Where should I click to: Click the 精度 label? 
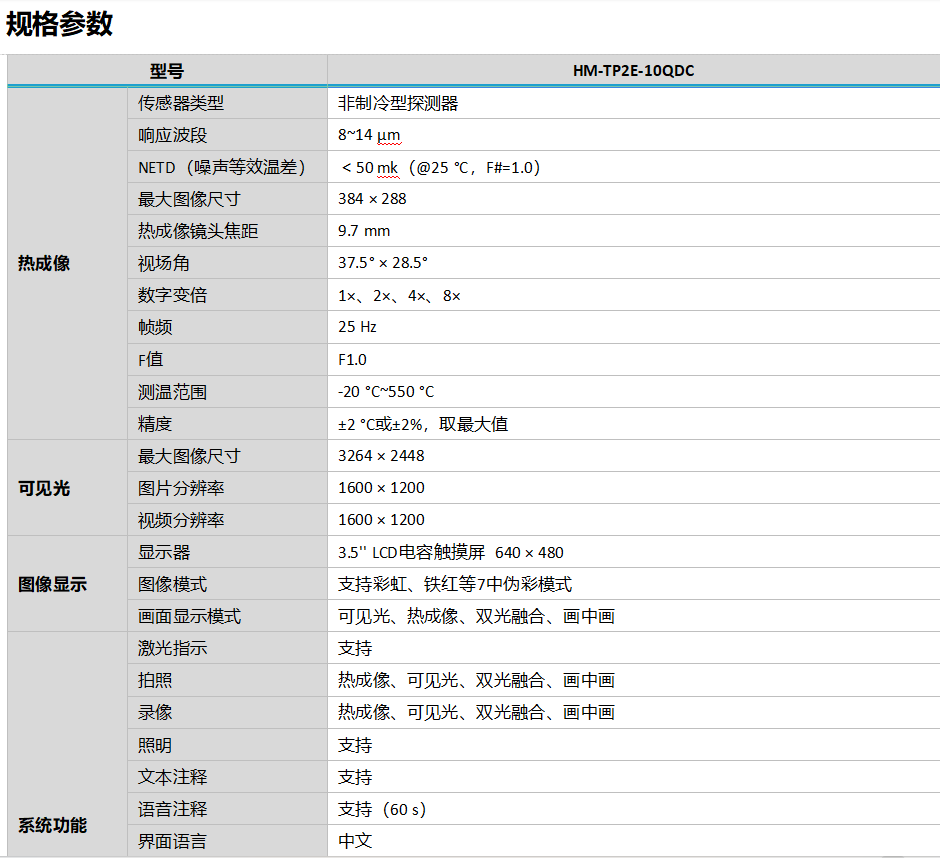(155, 424)
